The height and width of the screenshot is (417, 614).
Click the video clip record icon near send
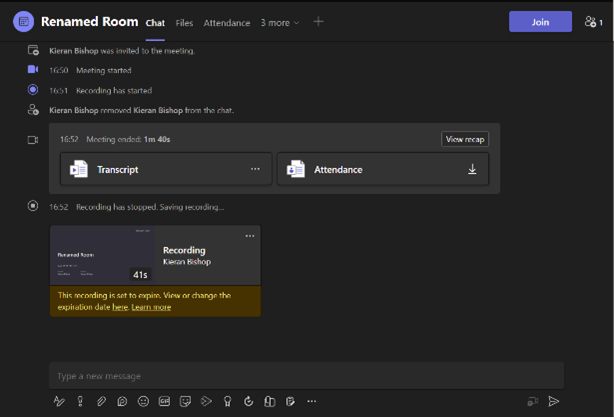[x=533, y=401]
